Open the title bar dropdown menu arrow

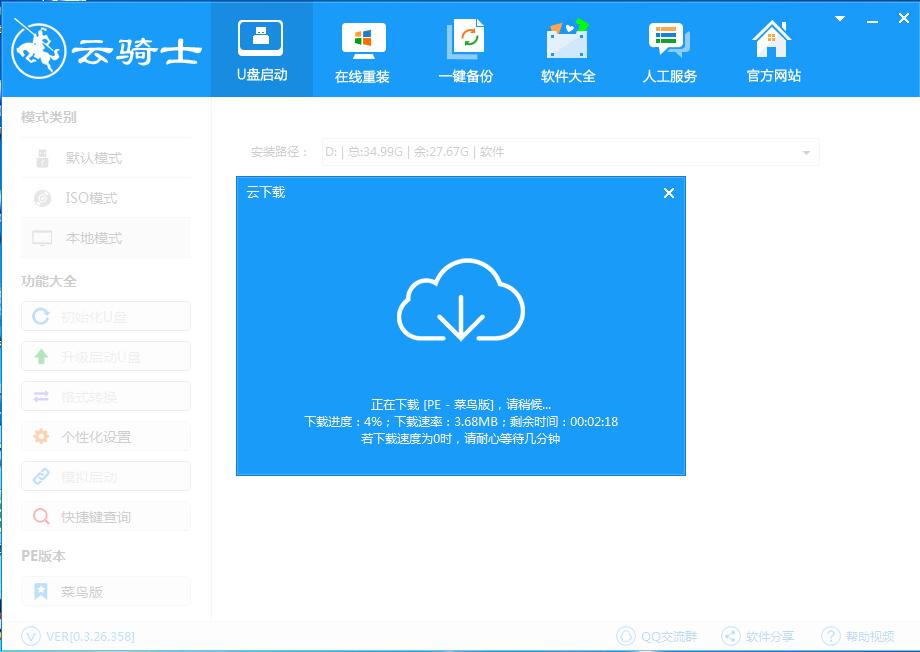840,19
